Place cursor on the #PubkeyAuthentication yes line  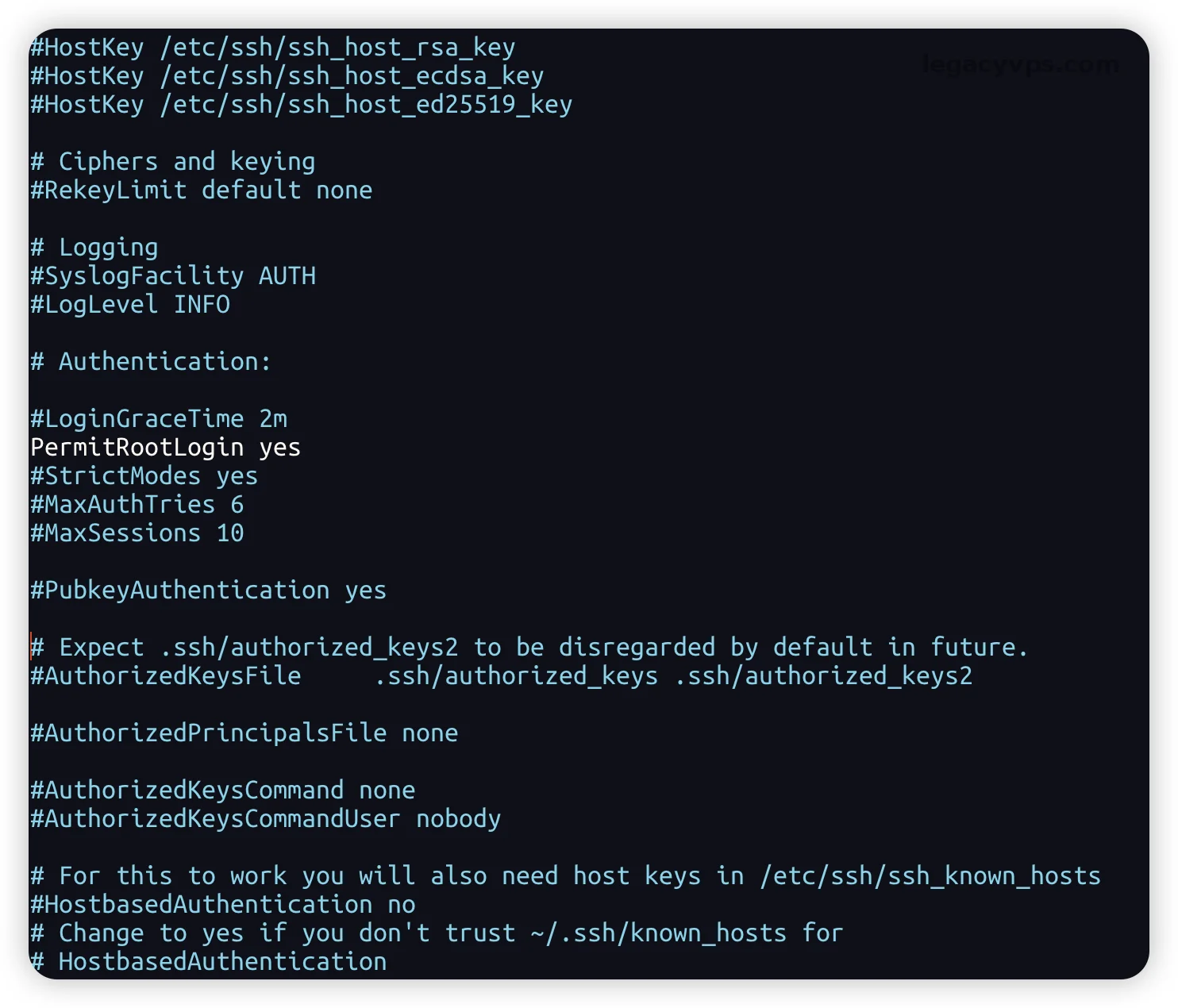point(208,591)
